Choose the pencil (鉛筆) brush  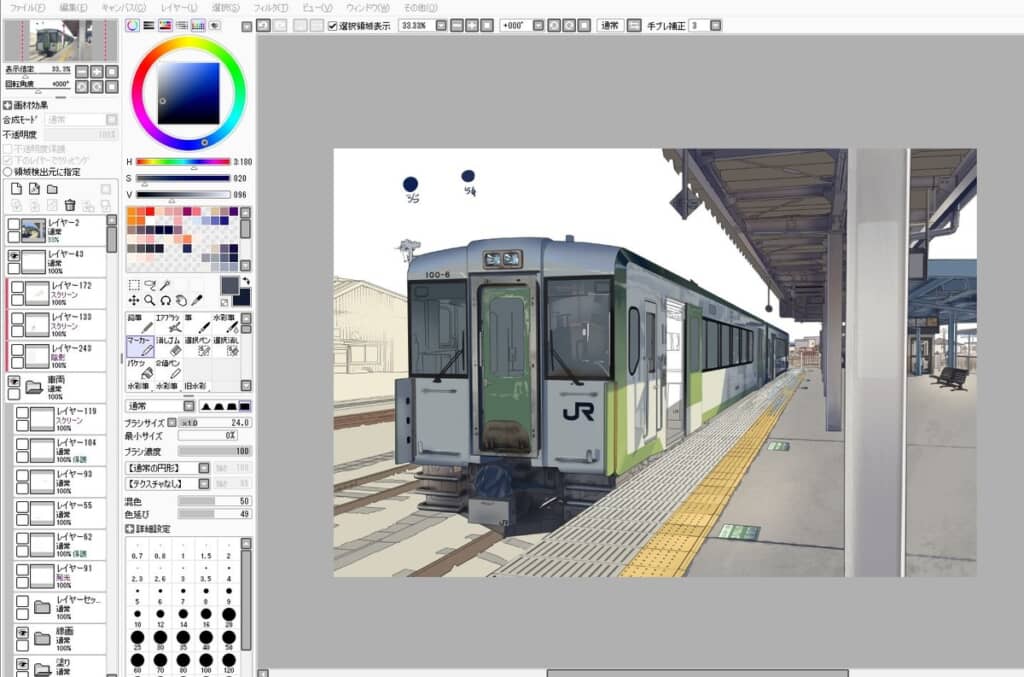(x=140, y=323)
